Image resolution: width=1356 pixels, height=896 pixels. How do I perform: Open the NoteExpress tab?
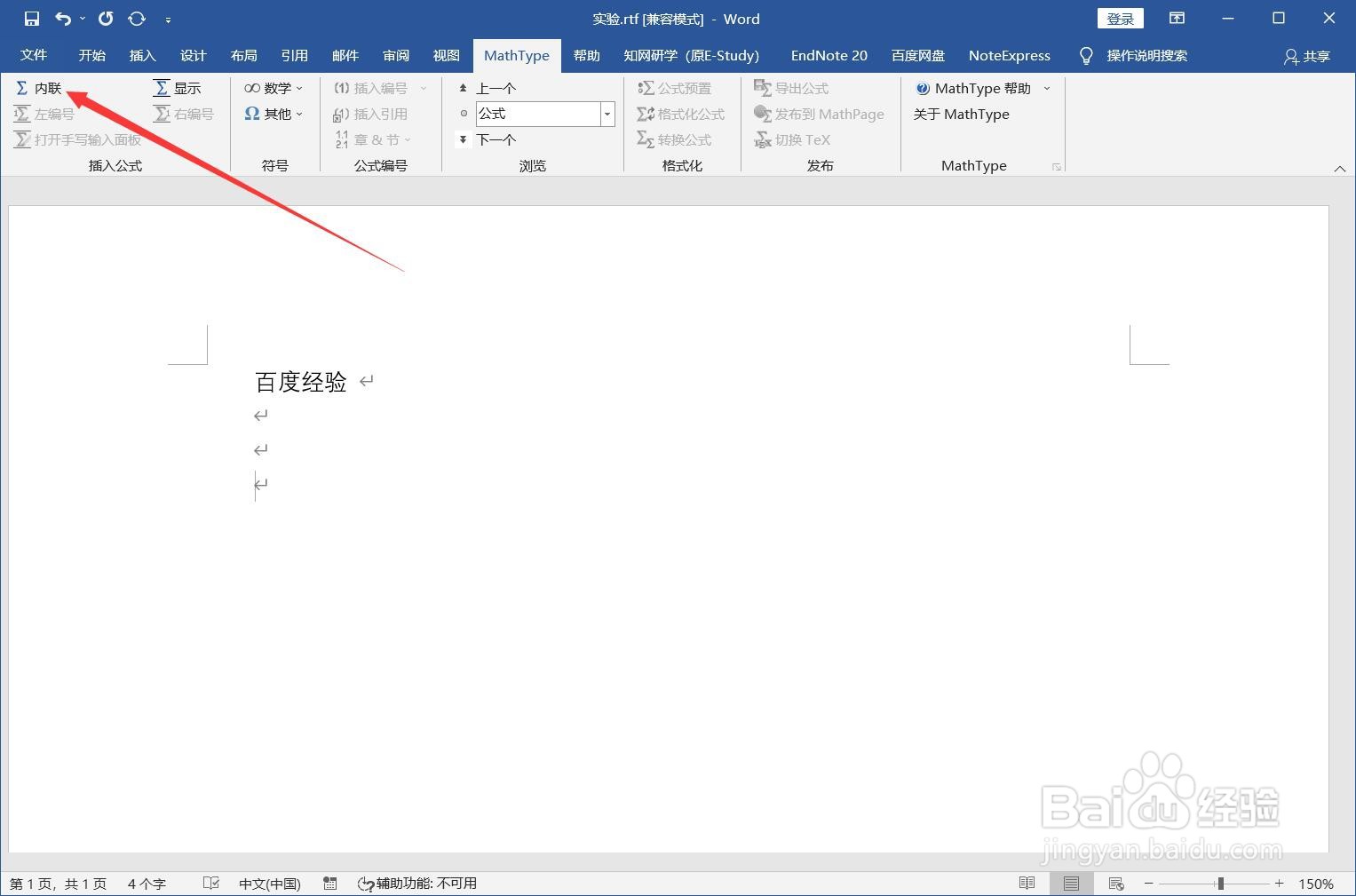click(1009, 55)
